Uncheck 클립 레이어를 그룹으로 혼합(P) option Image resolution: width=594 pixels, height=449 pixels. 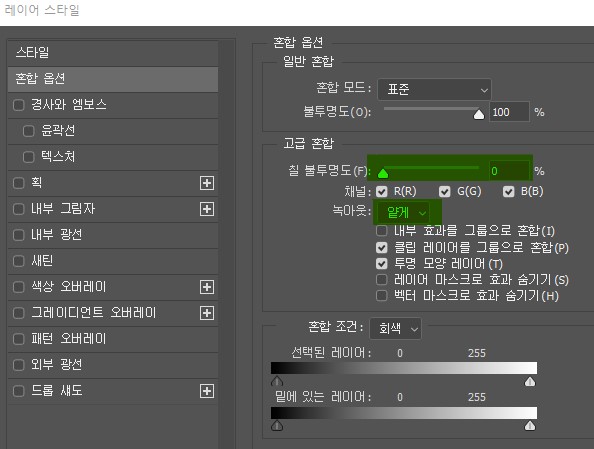click(382, 247)
